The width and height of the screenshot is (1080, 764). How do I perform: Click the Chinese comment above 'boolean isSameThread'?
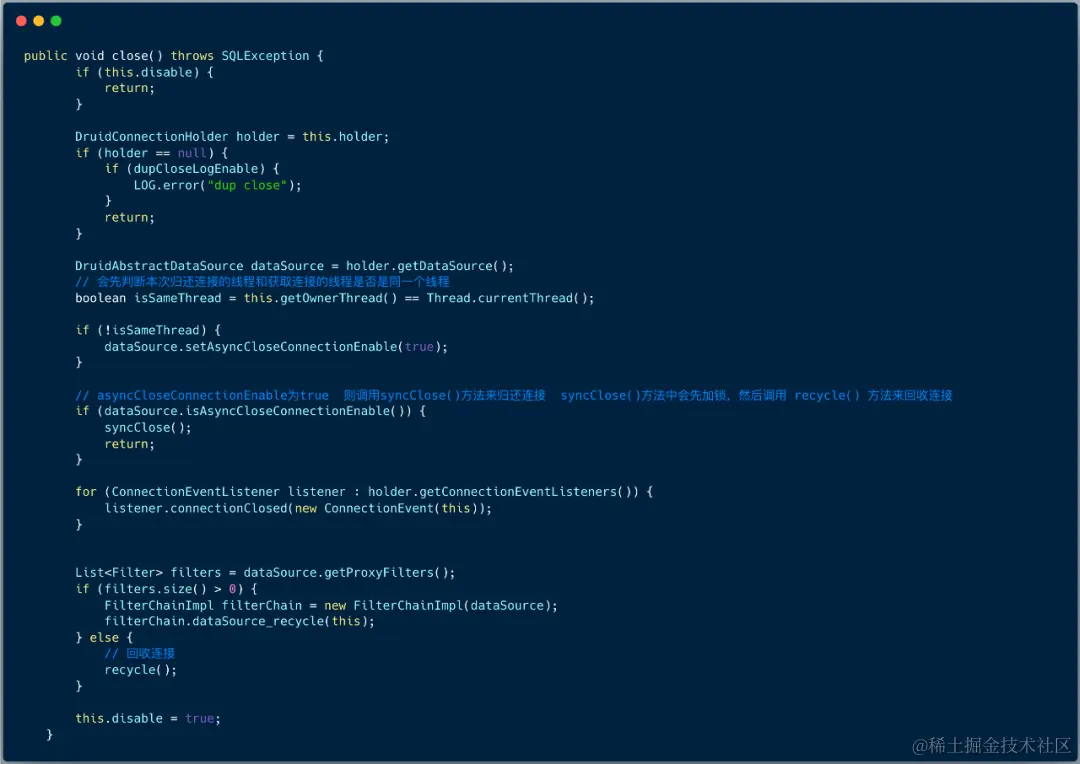262,282
